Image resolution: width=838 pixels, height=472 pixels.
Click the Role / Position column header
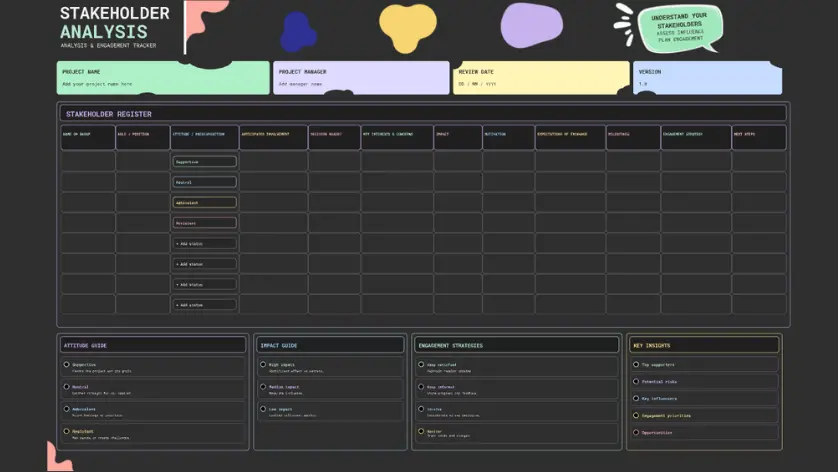pyautogui.click(x=143, y=137)
